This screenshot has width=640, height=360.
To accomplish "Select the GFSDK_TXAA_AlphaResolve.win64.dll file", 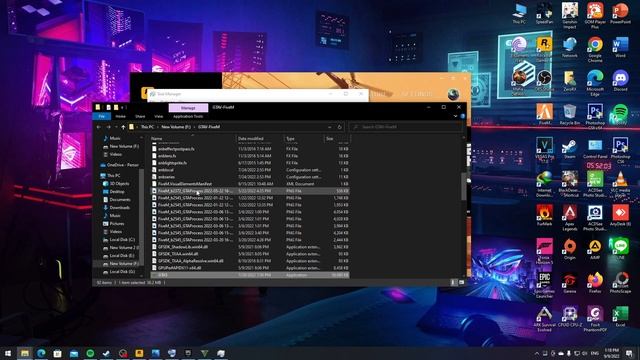I will 250,261.
